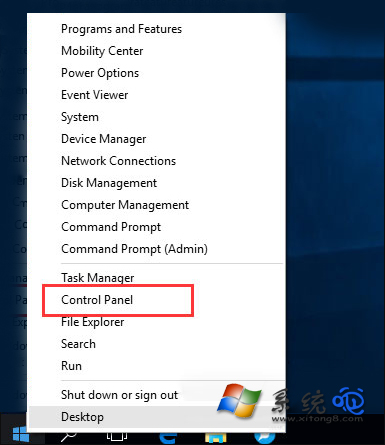385x445 pixels.
Task: Select Network Connections
Action: point(156,161)
